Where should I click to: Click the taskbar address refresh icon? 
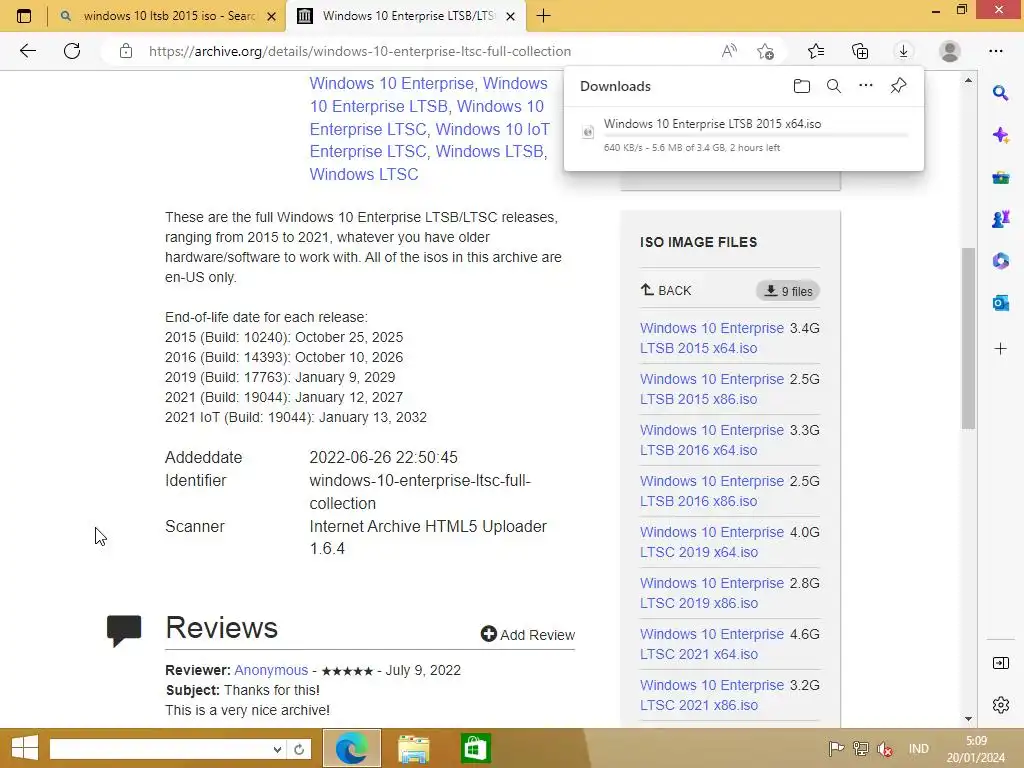tap(299, 749)
